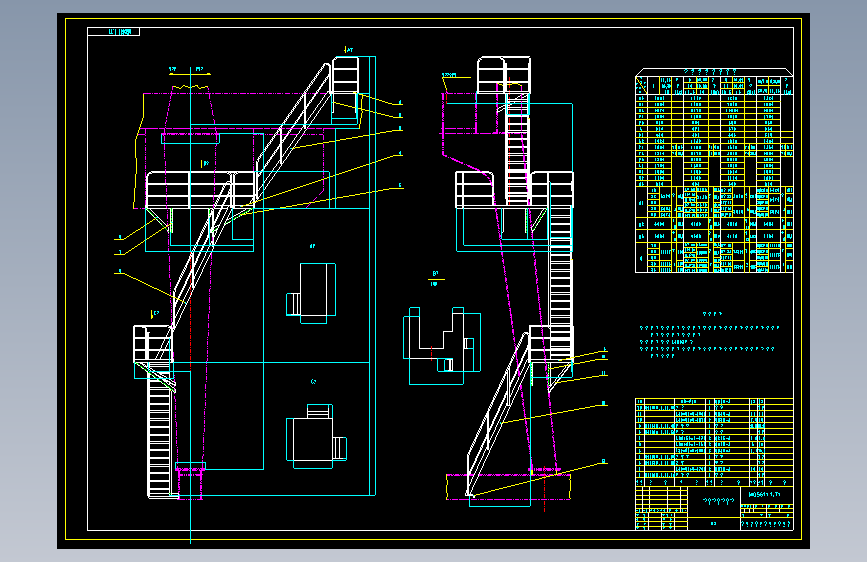
Task: Click the upper small detail inside left view
Action: [311, 293]
